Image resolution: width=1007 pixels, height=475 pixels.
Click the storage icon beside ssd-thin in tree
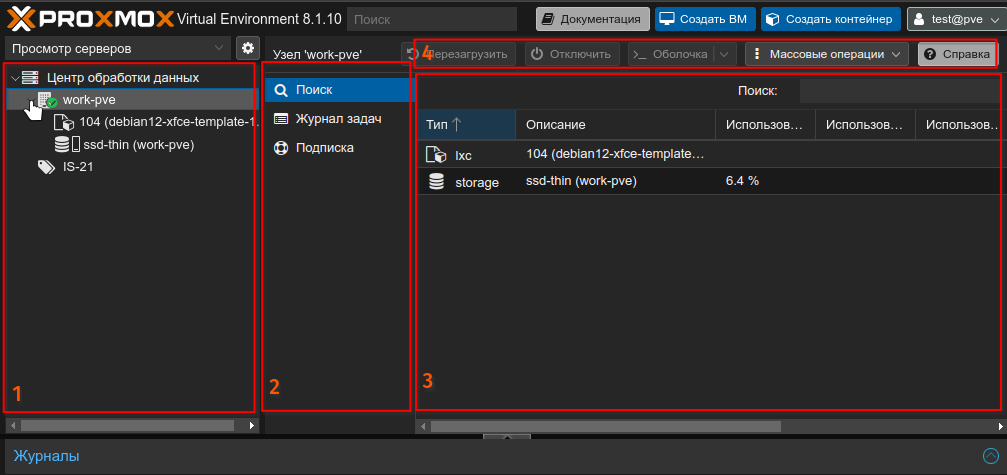(x=67, y=145)
